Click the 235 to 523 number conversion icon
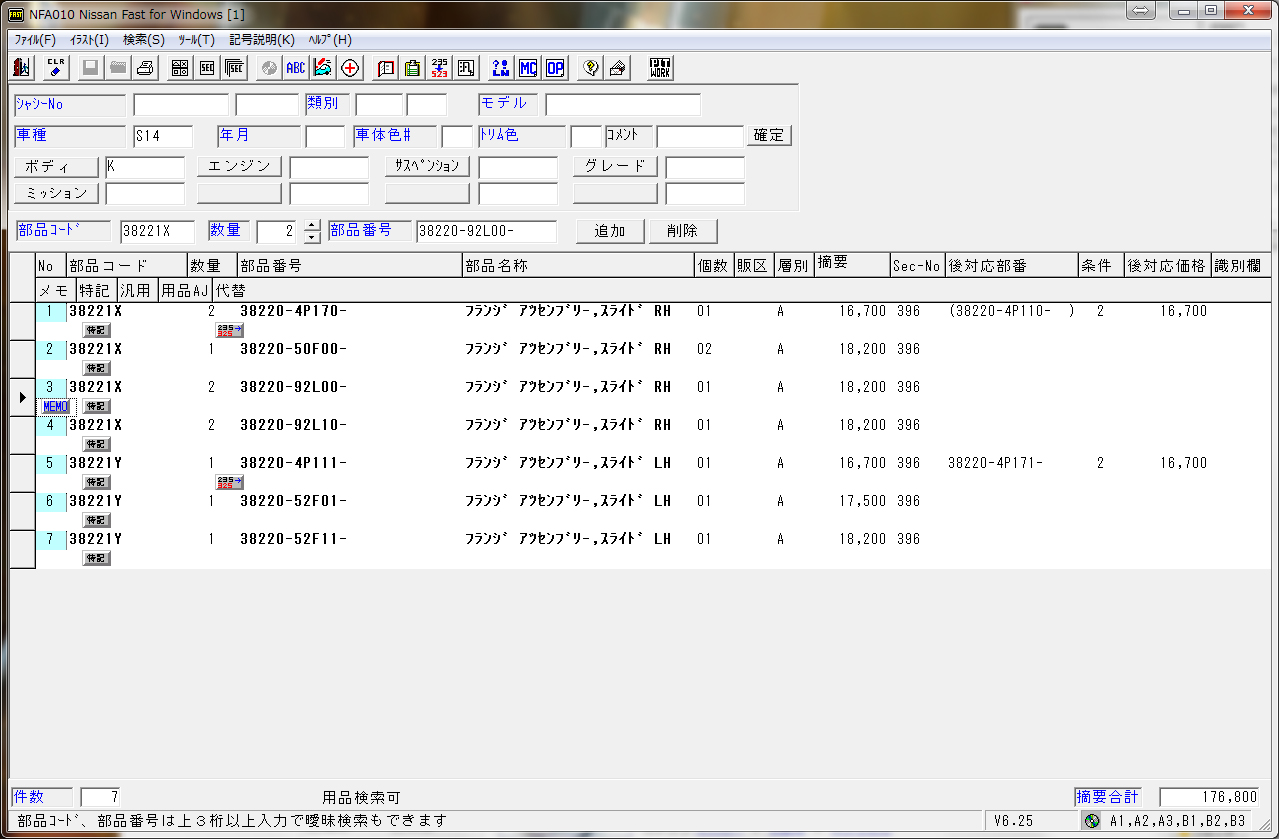1279x839 pixels. [439, 68]
